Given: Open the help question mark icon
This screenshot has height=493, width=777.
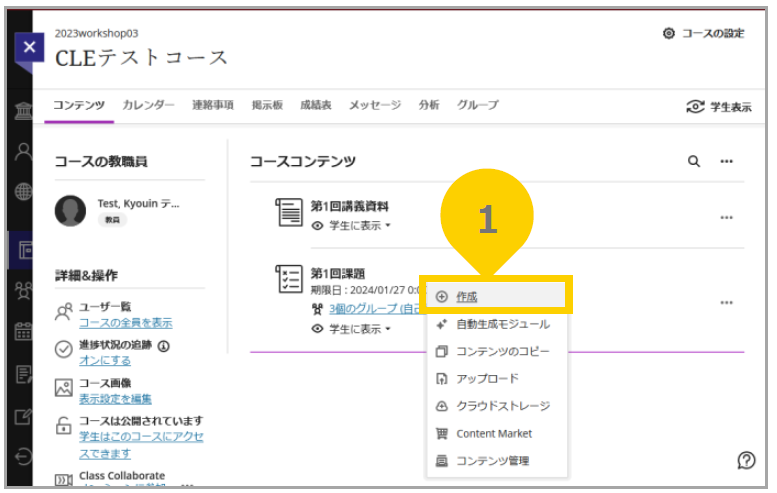Looking at the screenshot, I should 746,460.
